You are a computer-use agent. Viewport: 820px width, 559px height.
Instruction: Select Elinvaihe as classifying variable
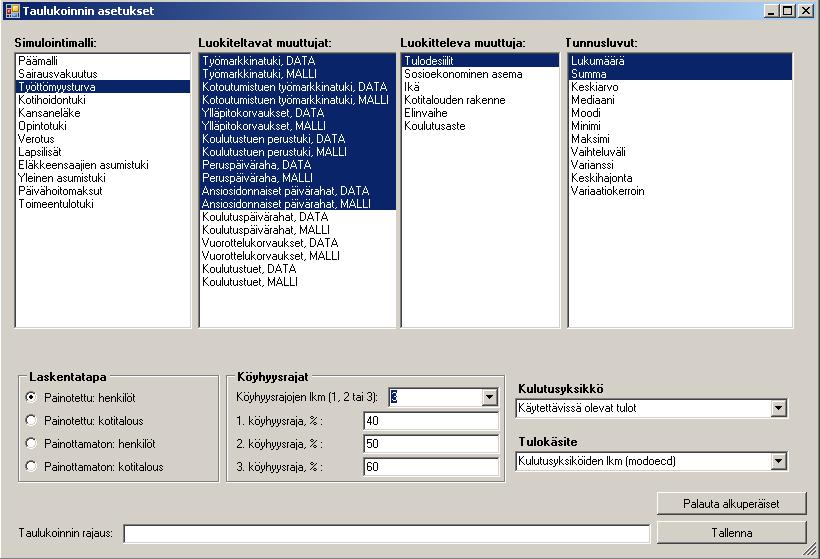pyautogui.click(x=480, y=113)
